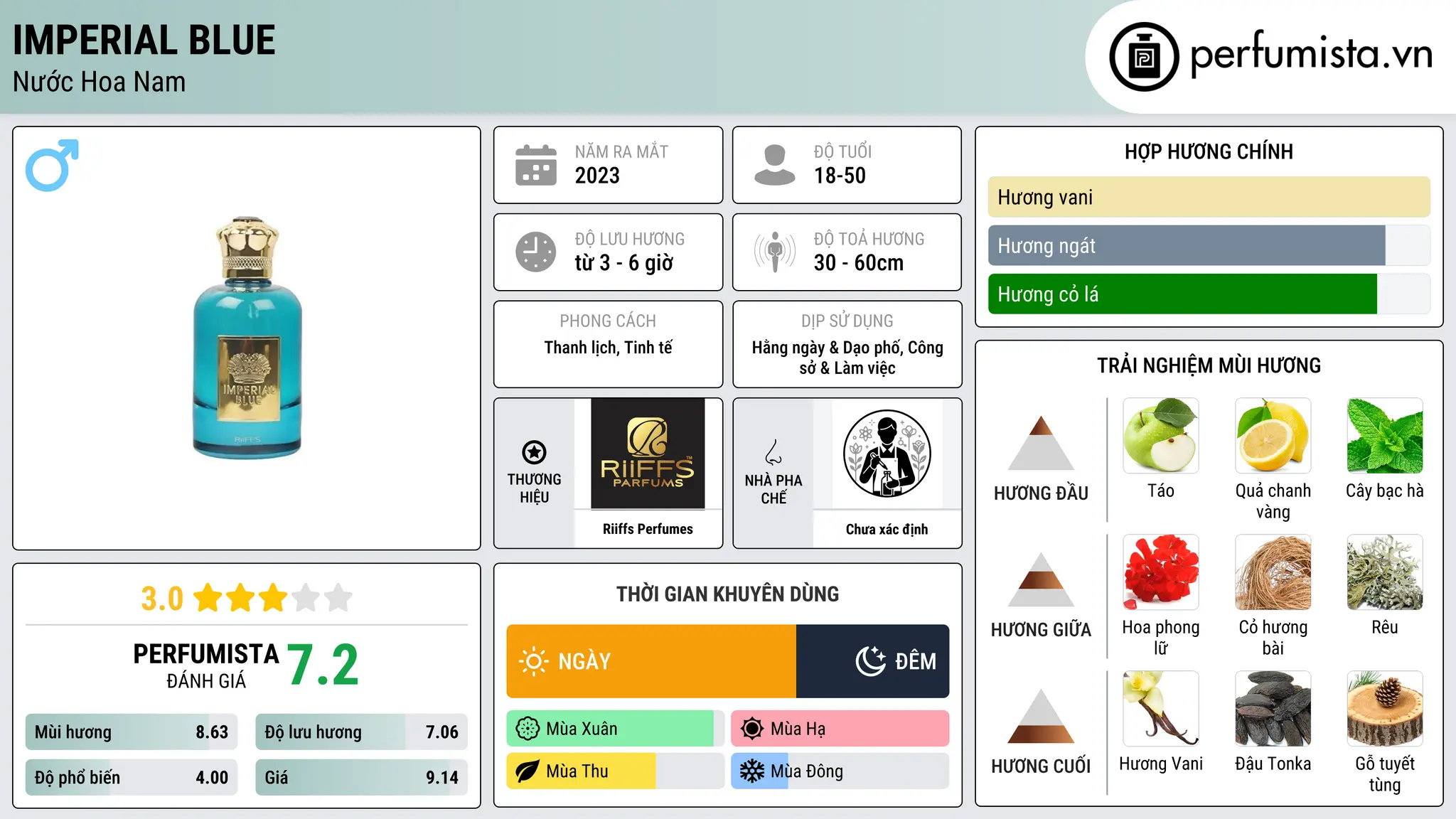Open the Imperial Blue bottle image
The height and width of the screenshot is (819, 1456).
247,338
